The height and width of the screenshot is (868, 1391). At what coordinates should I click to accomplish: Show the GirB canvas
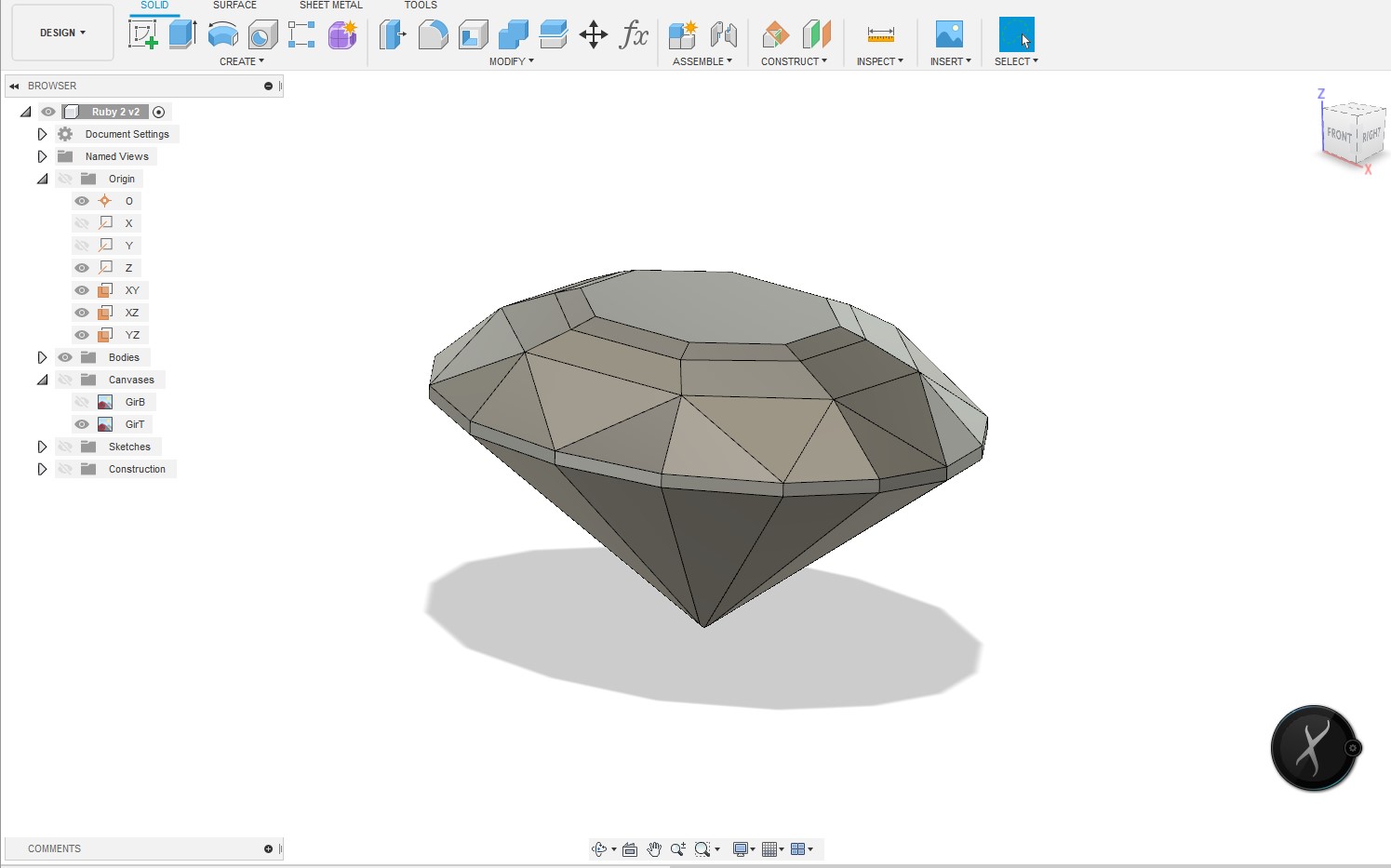[x=82, y=402]
